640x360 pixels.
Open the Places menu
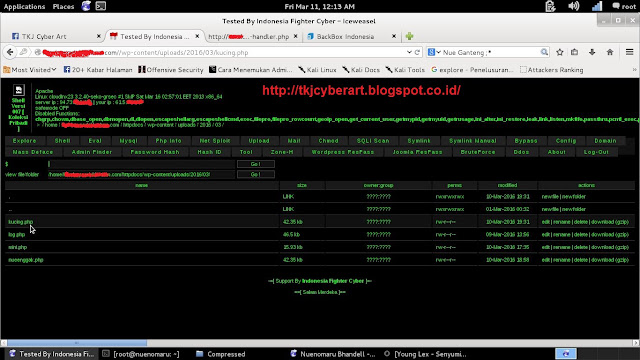(x=63, y=7)
